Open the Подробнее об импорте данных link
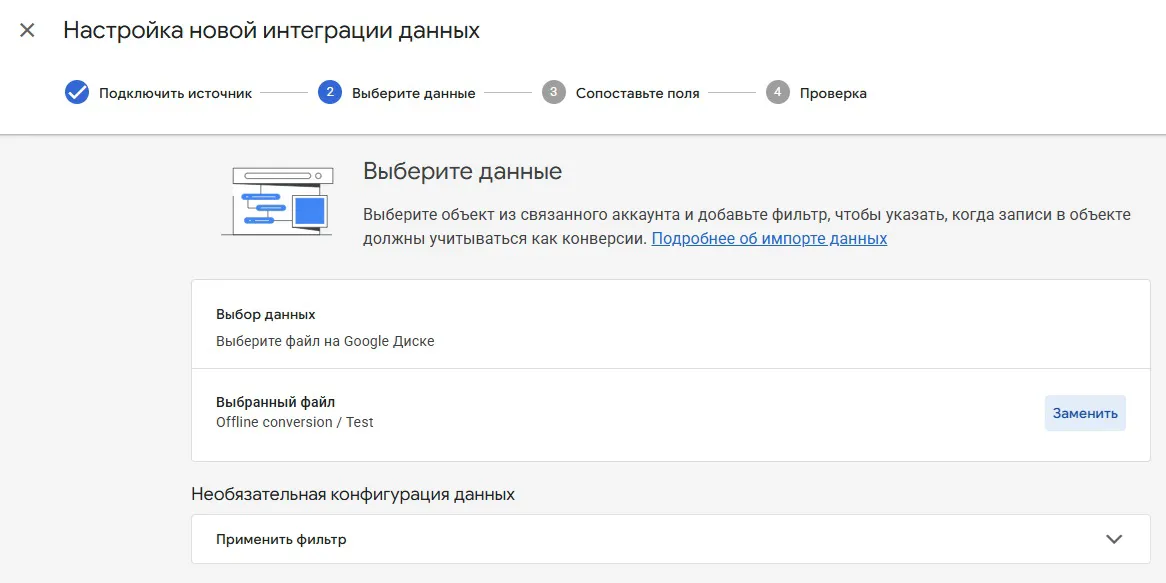Image resolution: width=1166 pixels, height=583 pixels. 769,239
